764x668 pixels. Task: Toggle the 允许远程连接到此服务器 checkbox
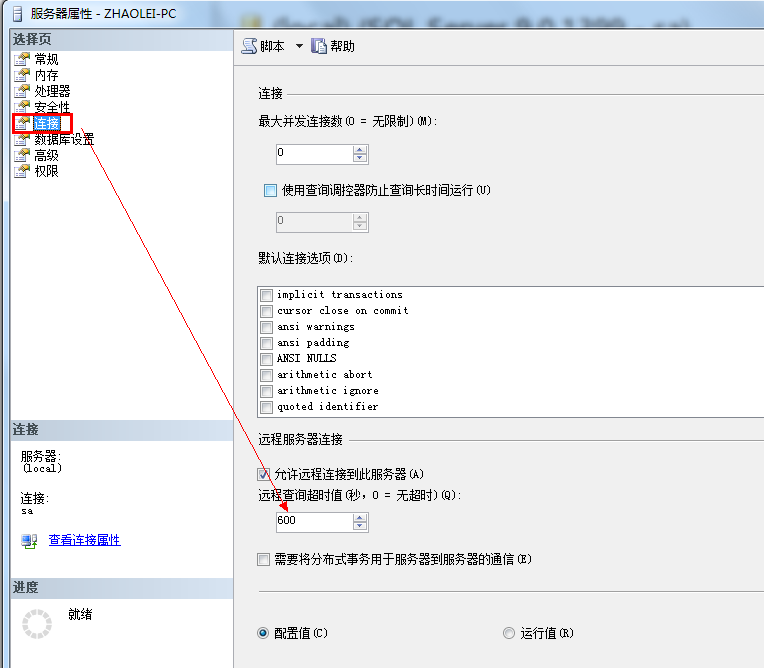point(264,474)
